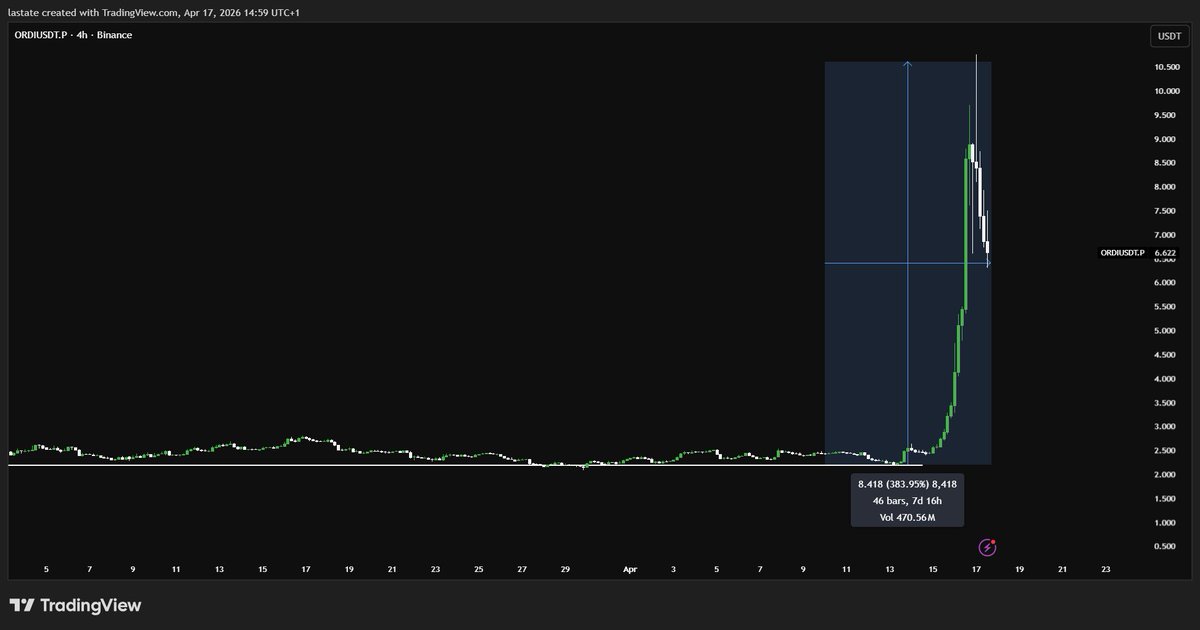Click date 29 on the time axis
Image resolution: width=1200 pixels, height=630 pixels.
(565, 569)
